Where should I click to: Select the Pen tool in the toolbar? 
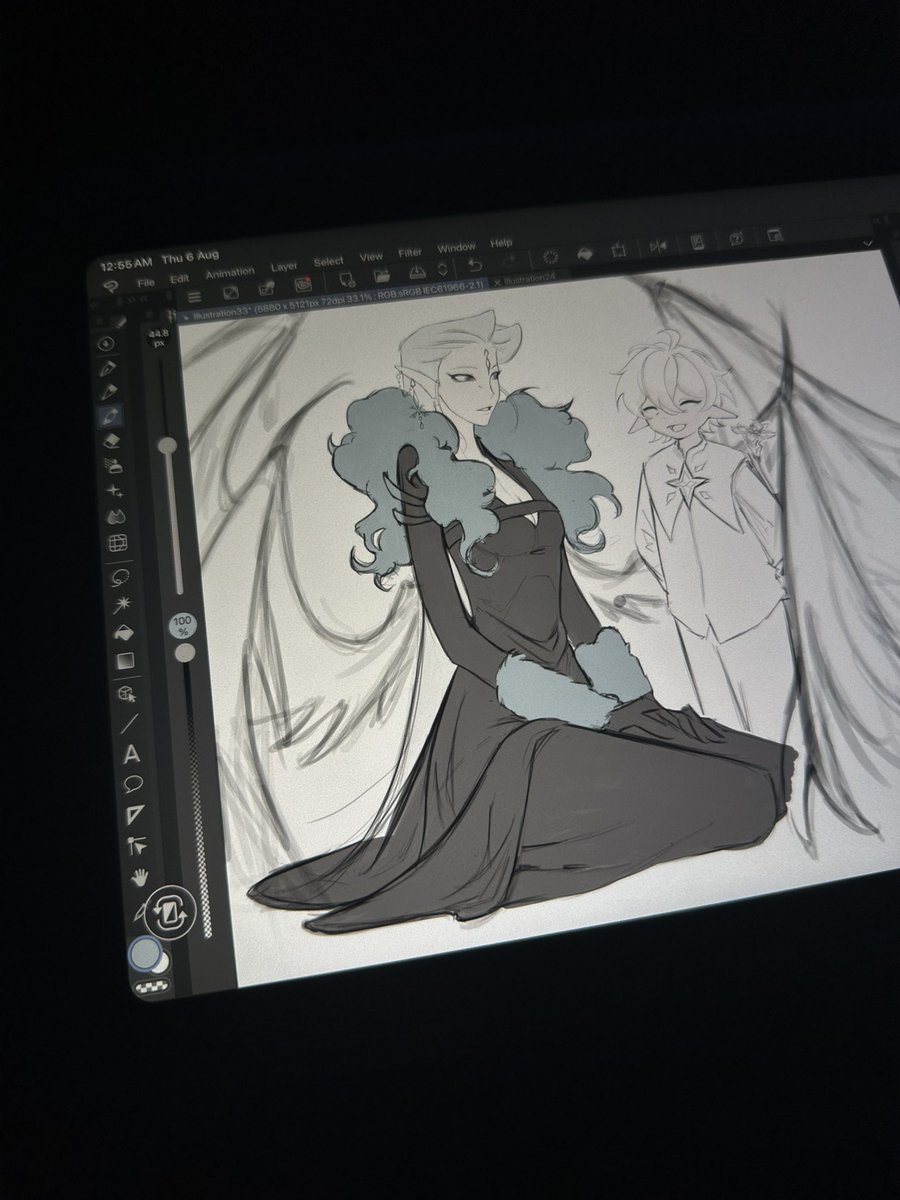107,367
